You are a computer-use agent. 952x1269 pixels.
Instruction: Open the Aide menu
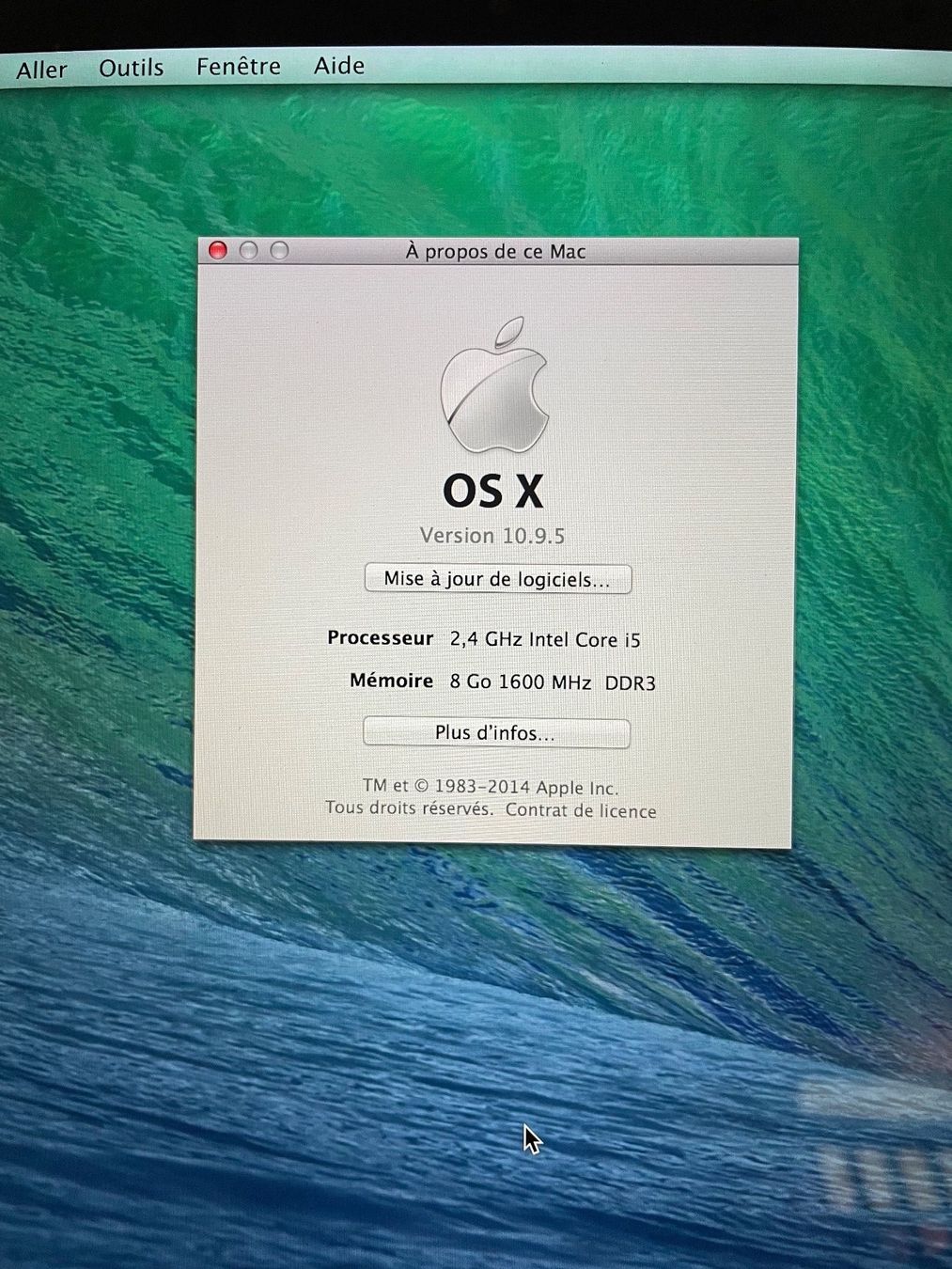click(339, 66)
